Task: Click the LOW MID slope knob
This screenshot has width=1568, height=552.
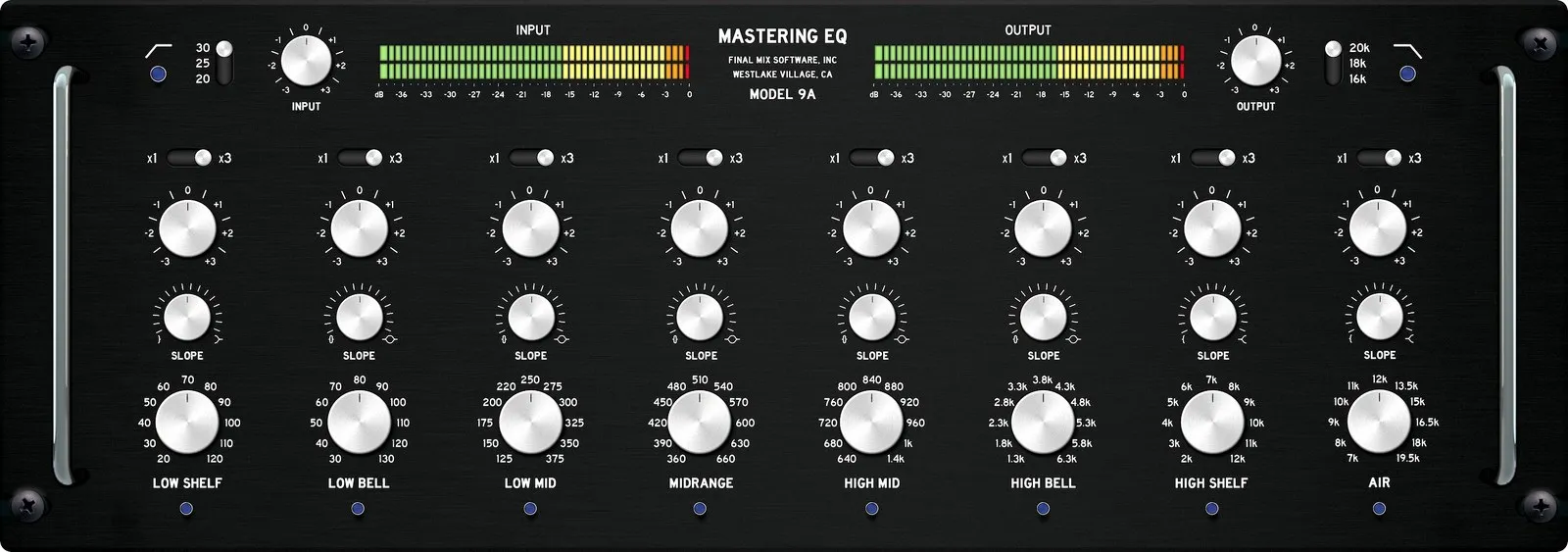Action: pyautogui.click(x=530, y=317)
